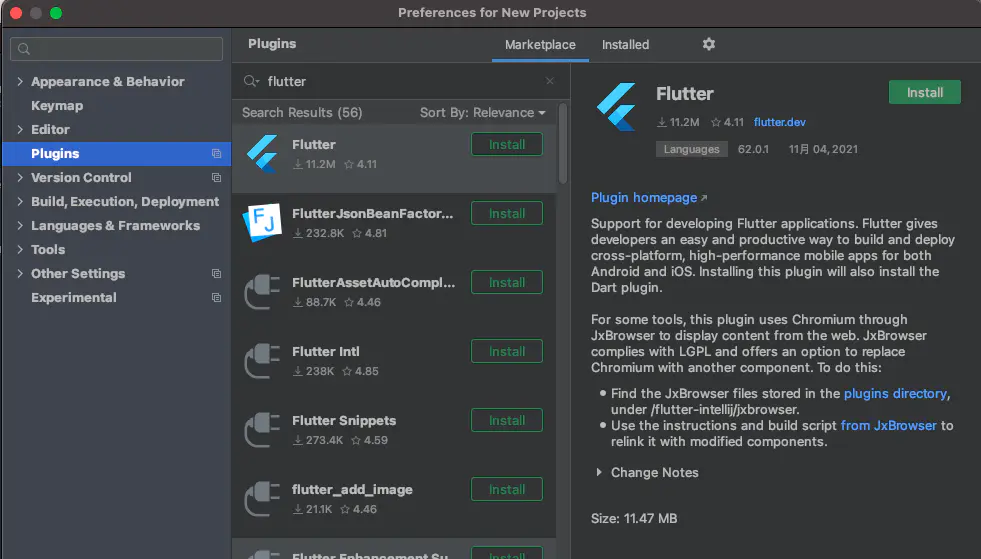
Task: Click the copy icon beside Experimental
Action: click(x=216, y=297)
